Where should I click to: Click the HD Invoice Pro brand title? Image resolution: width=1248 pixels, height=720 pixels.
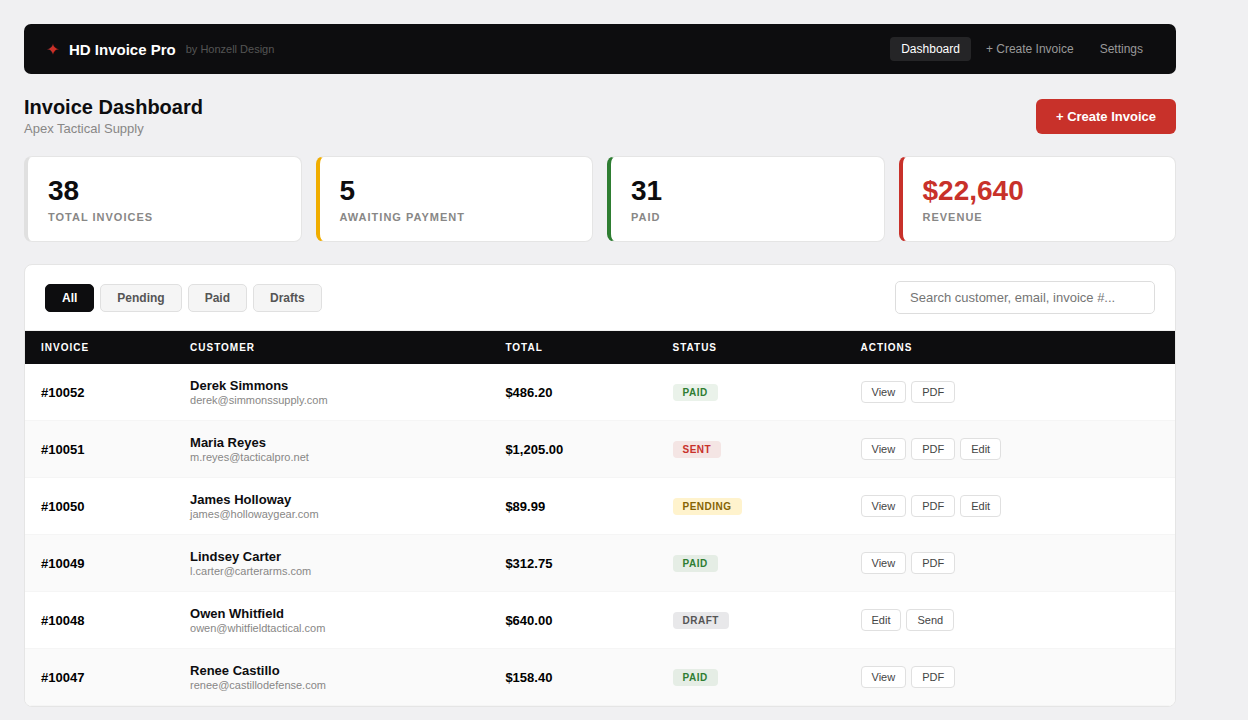(x=122, y=50)
